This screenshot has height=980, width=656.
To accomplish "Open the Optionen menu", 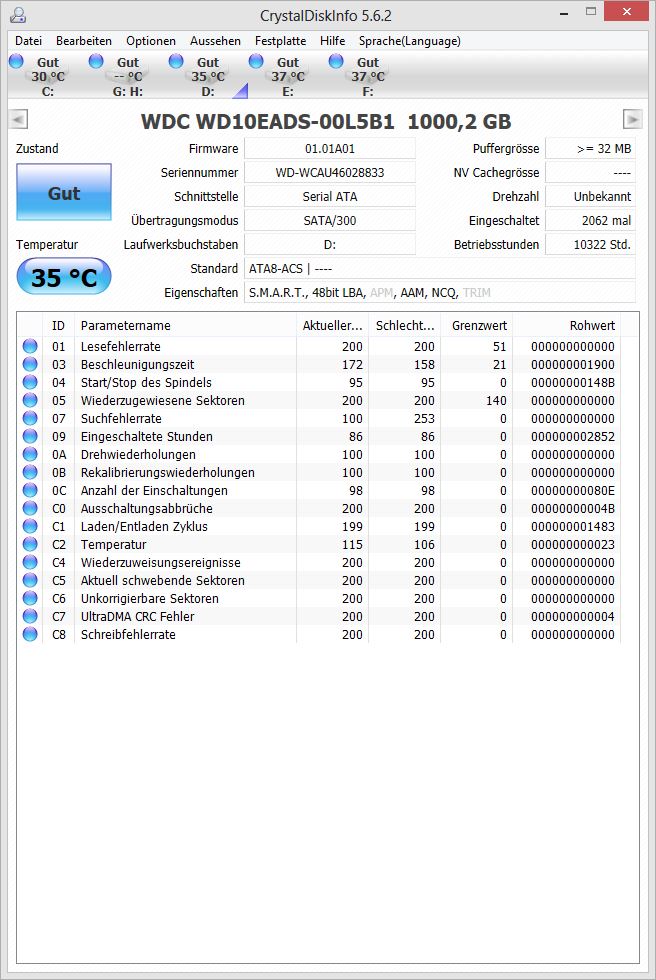I will [x=151, y=41].
